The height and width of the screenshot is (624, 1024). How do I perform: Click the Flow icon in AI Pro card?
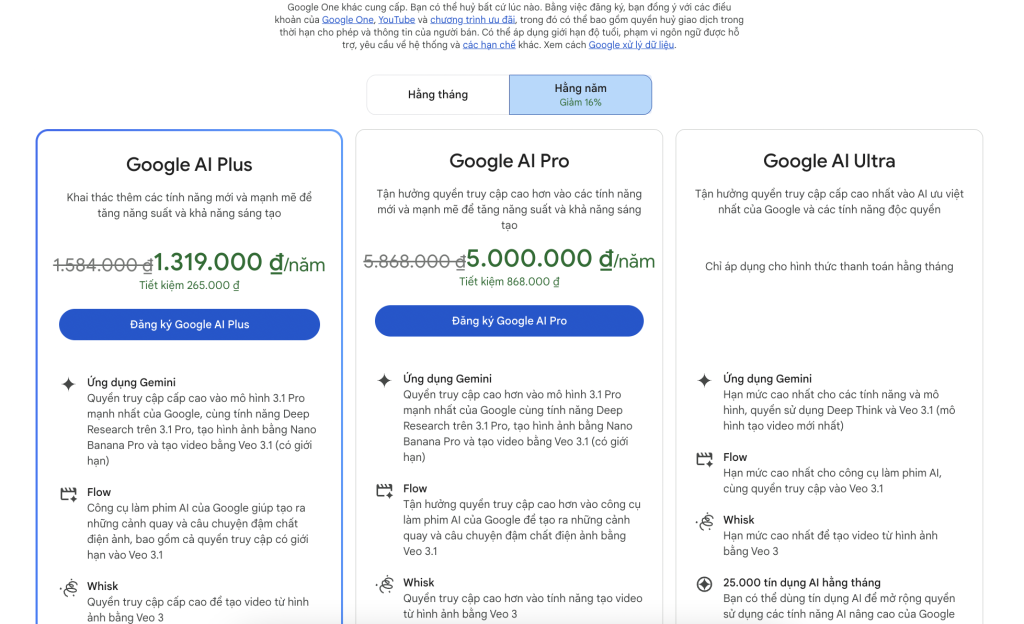(x=384, y=490)
